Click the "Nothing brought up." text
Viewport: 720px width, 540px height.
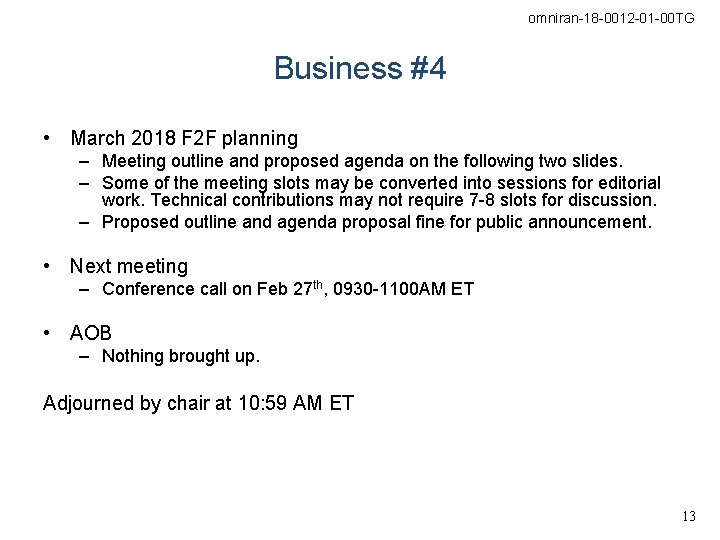point(181,355)
